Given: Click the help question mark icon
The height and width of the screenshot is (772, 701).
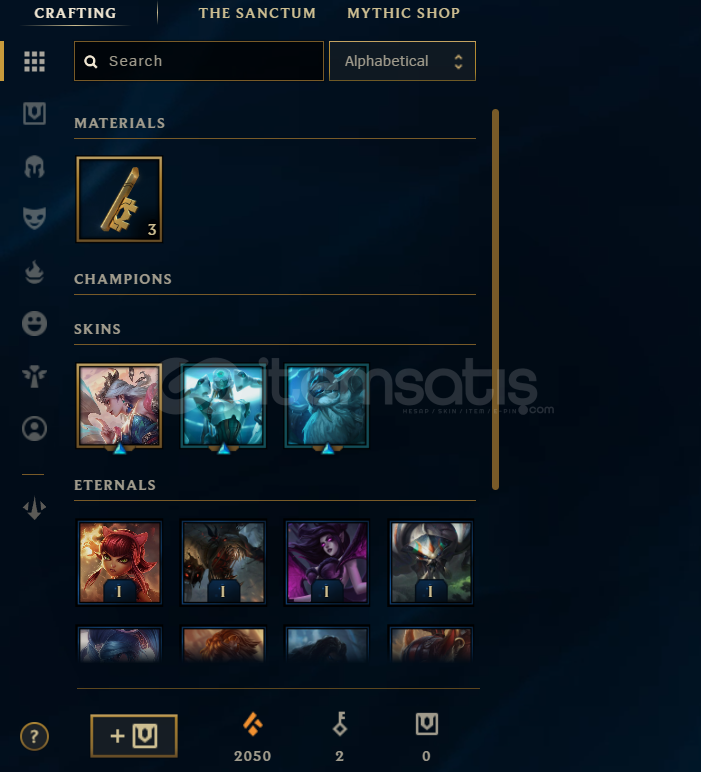Looking at the screenshot, I should click(34, 737).
